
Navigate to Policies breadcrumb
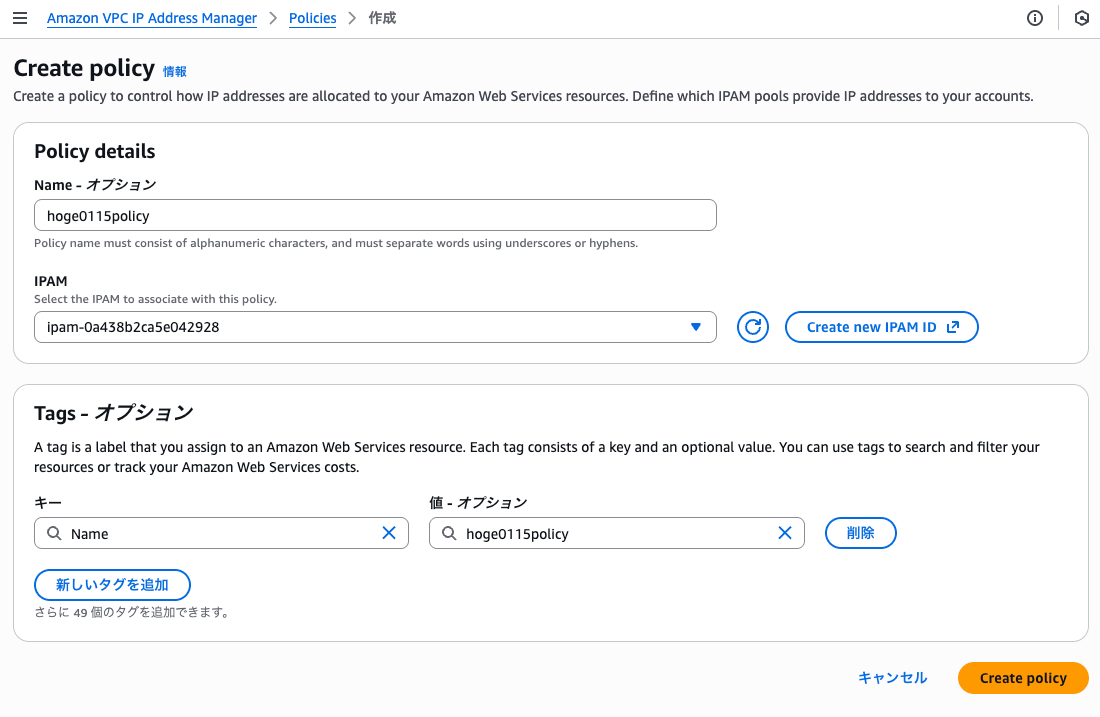pyautogui.click(x=312, y=18)
